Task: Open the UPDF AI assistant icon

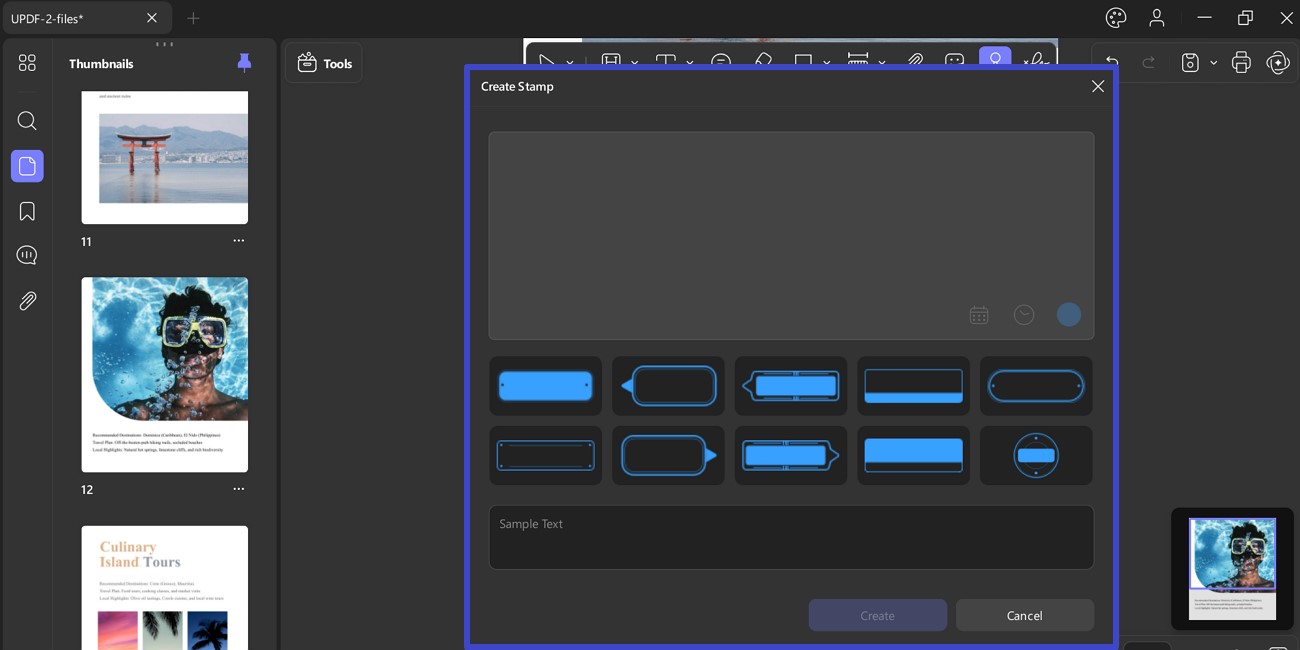Action: pyautogui.click(x=1278, y=63)
